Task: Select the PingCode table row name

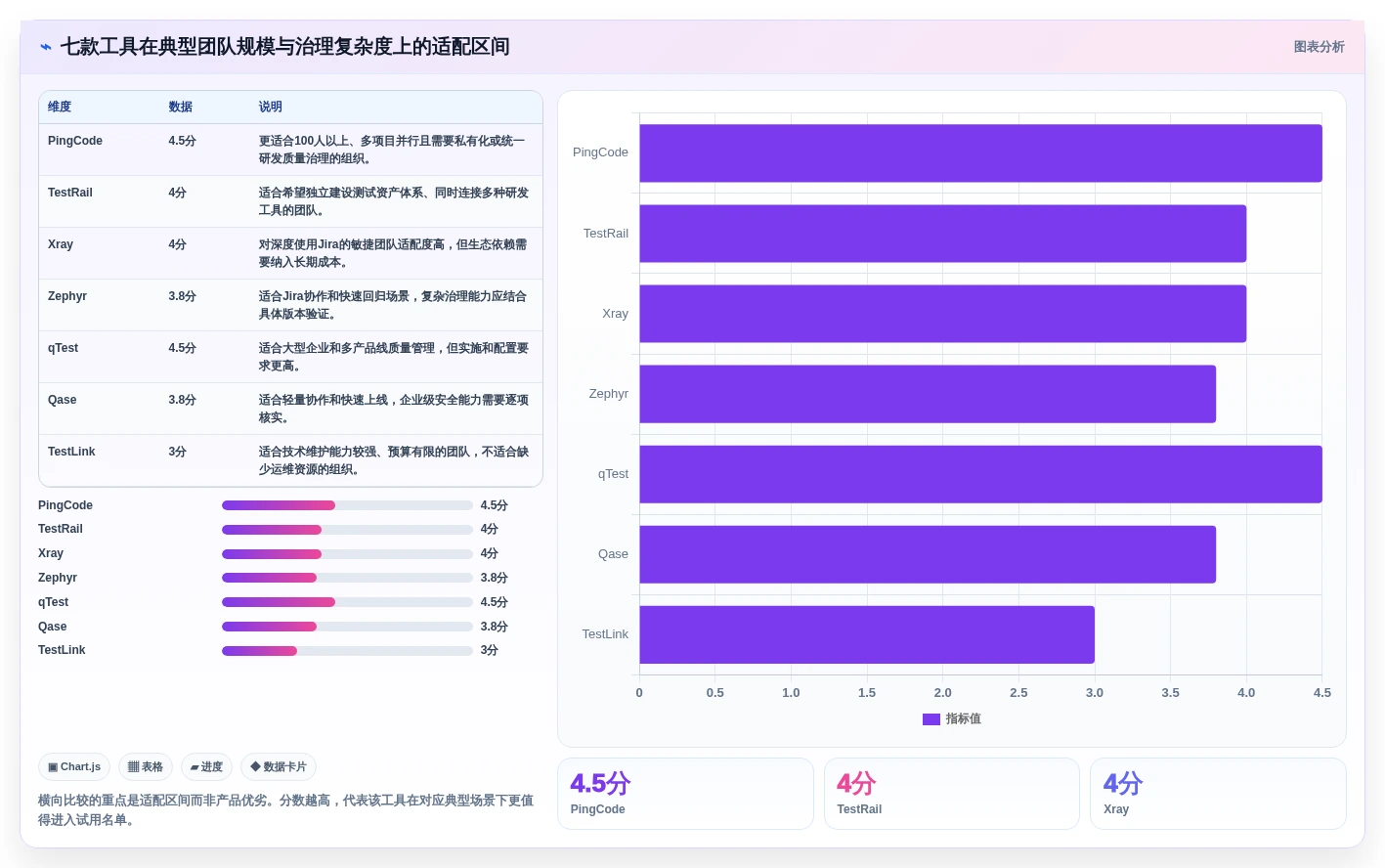Action: 75,141
